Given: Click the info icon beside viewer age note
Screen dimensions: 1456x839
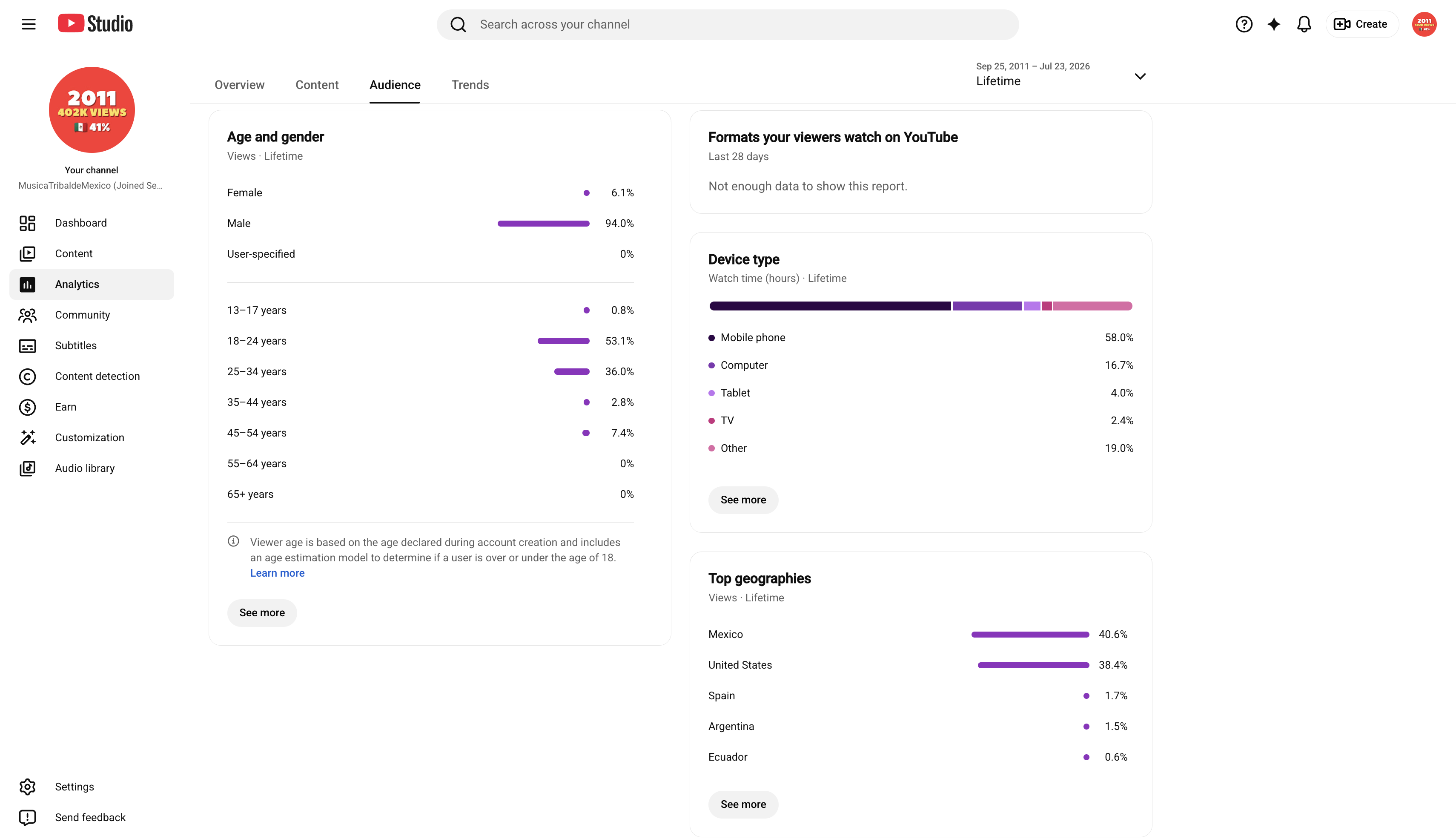Looking at the screenshot, I should (233, 541).
